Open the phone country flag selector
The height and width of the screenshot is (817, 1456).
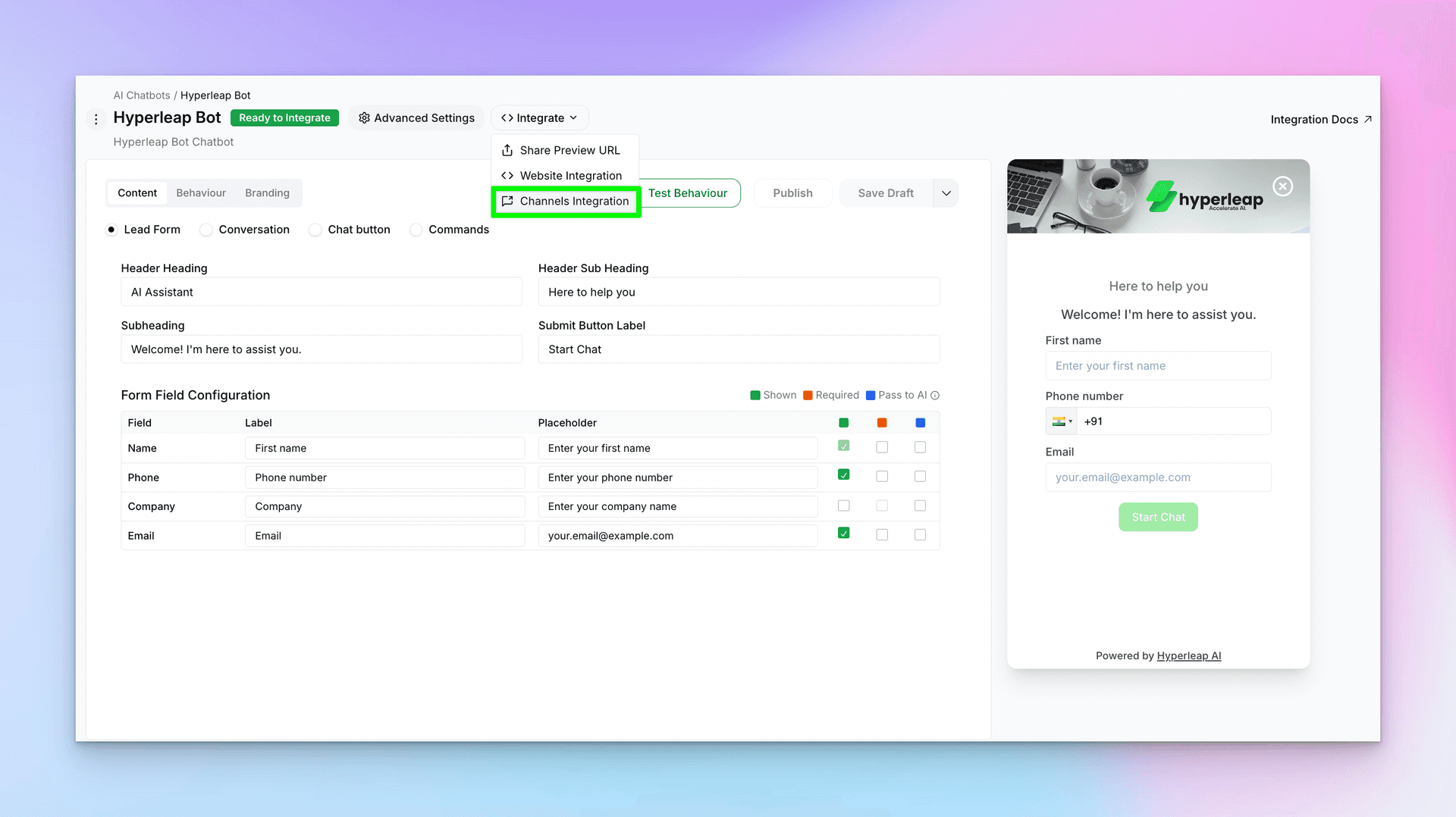click(1062, 421)
